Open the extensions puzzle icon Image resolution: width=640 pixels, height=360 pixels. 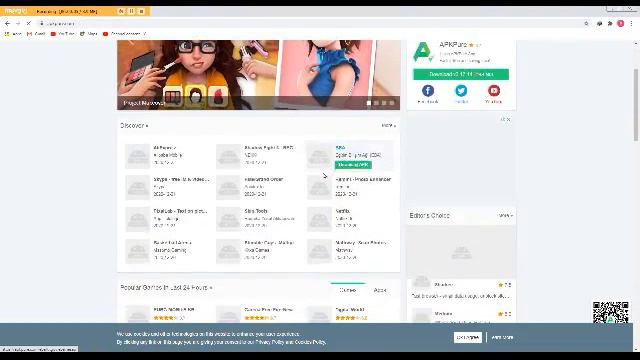point(610,24)
